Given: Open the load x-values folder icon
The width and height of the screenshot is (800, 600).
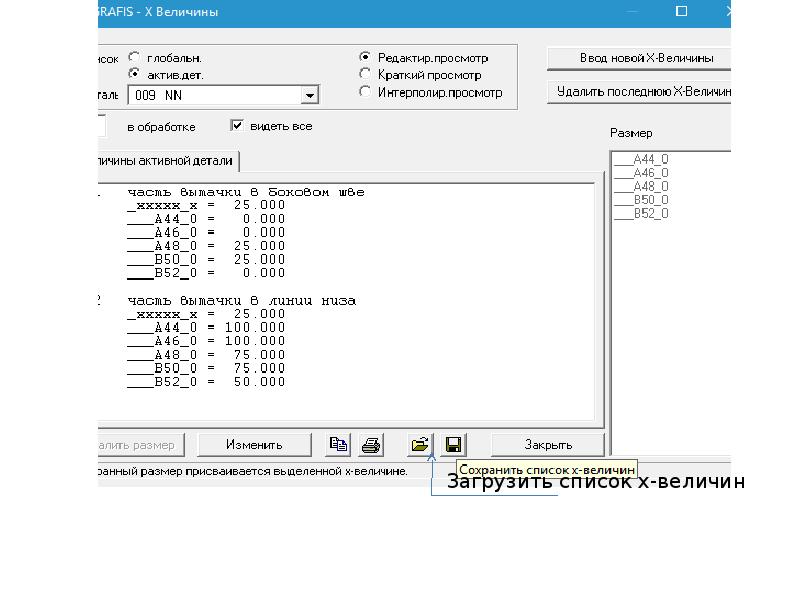Looking at the screenshot, I should pos(420,445).
